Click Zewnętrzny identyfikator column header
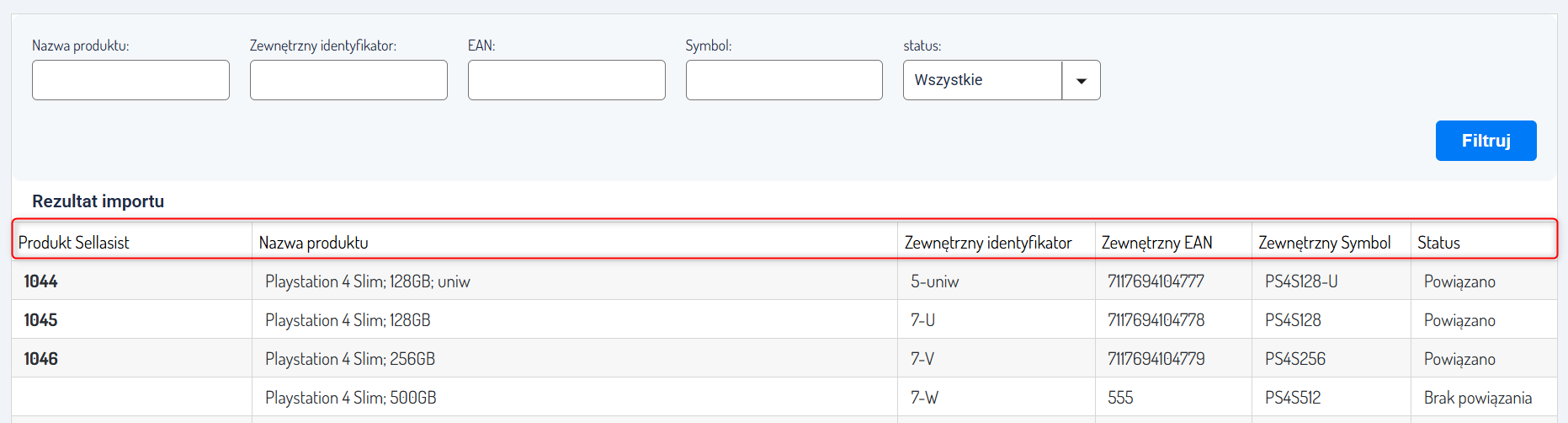 pyautogui.click(x=988, y=243)
